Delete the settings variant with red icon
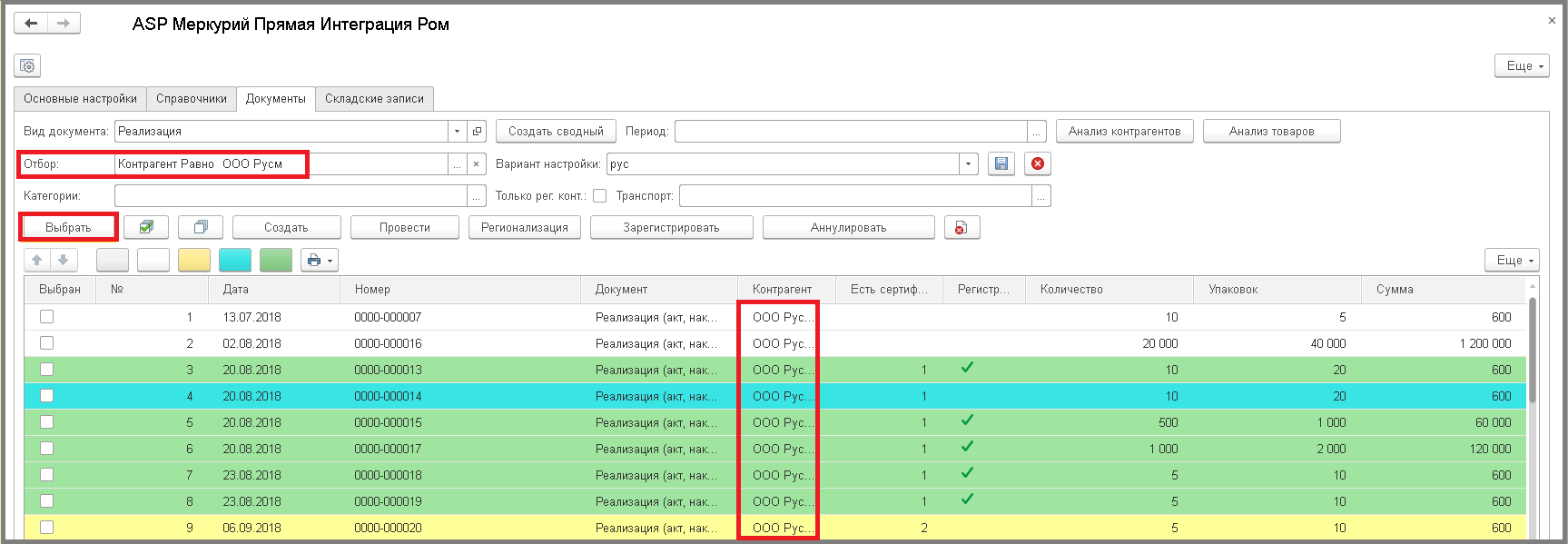Image resolution: width=1568 pixels, height=544 pixels. point(1038,163)
